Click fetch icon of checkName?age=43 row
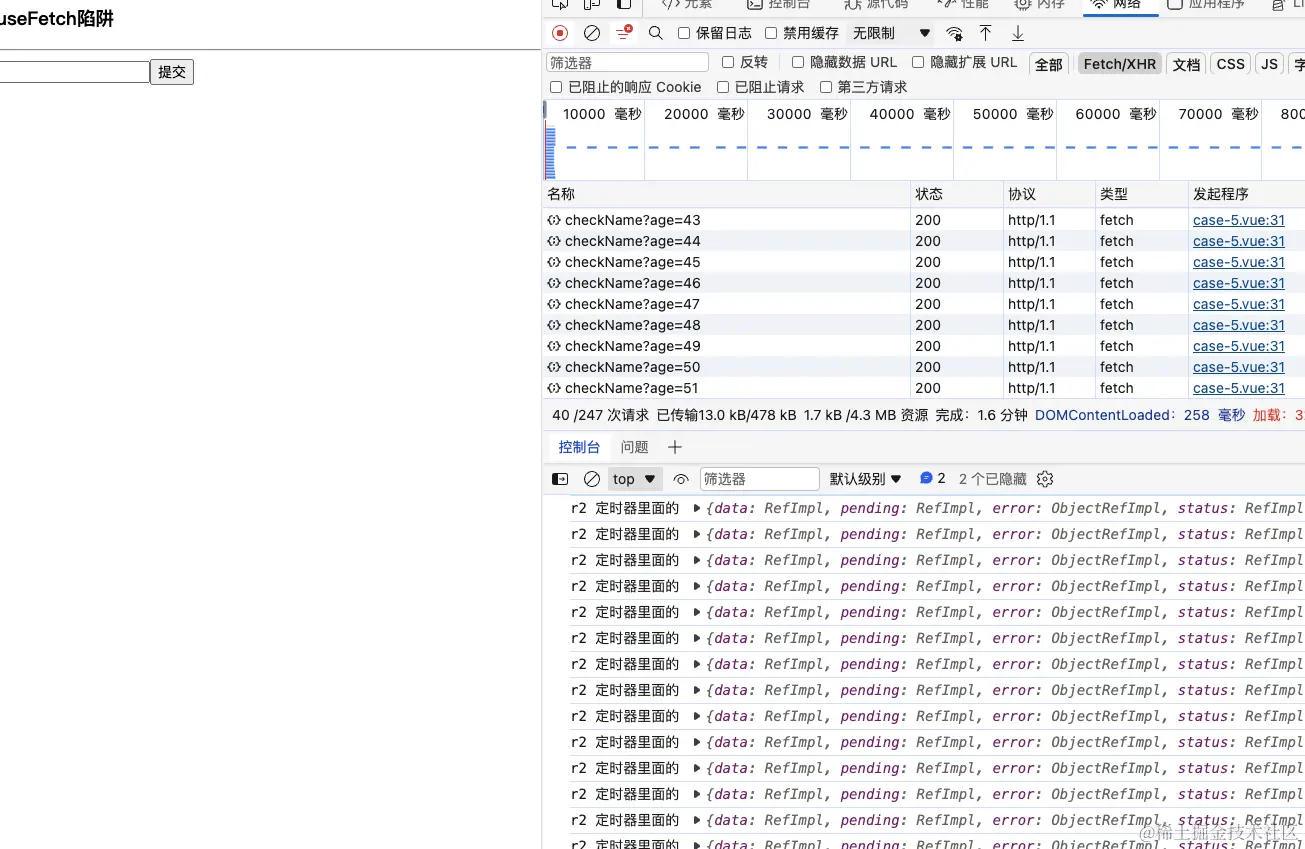The width and height of the screenshot is (1305, 849). (553, 220)
